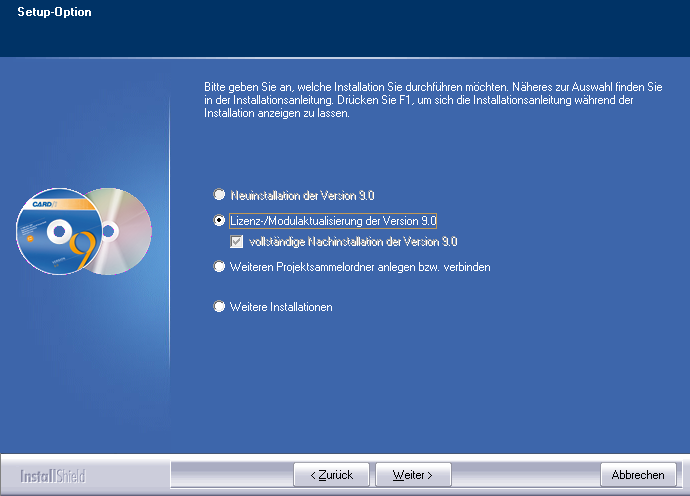The image size is (690, 496).
Task: Pick the Weitere Installationen radio button
Action: tap(219, 307)
